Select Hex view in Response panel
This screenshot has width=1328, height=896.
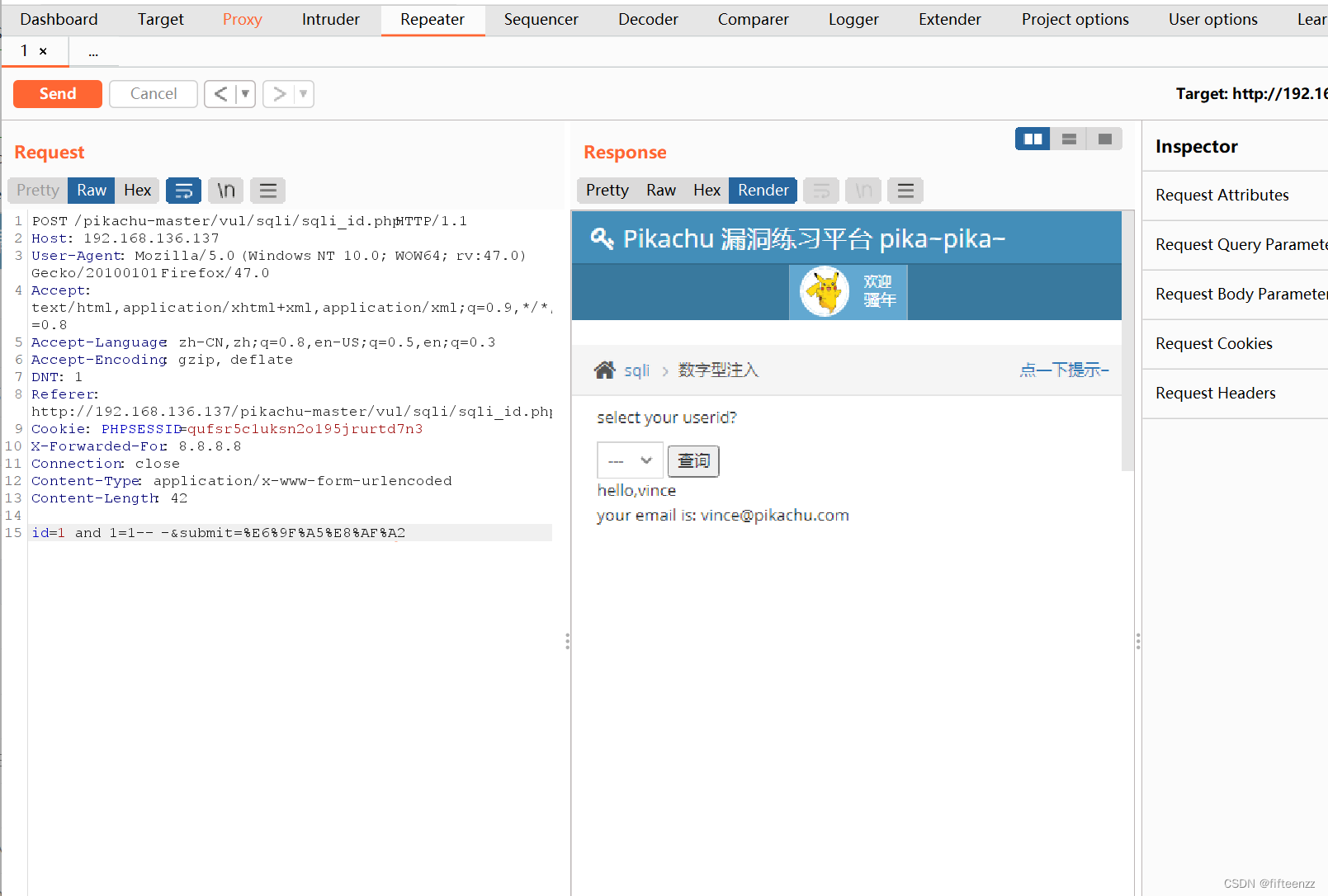coord(707,191)
